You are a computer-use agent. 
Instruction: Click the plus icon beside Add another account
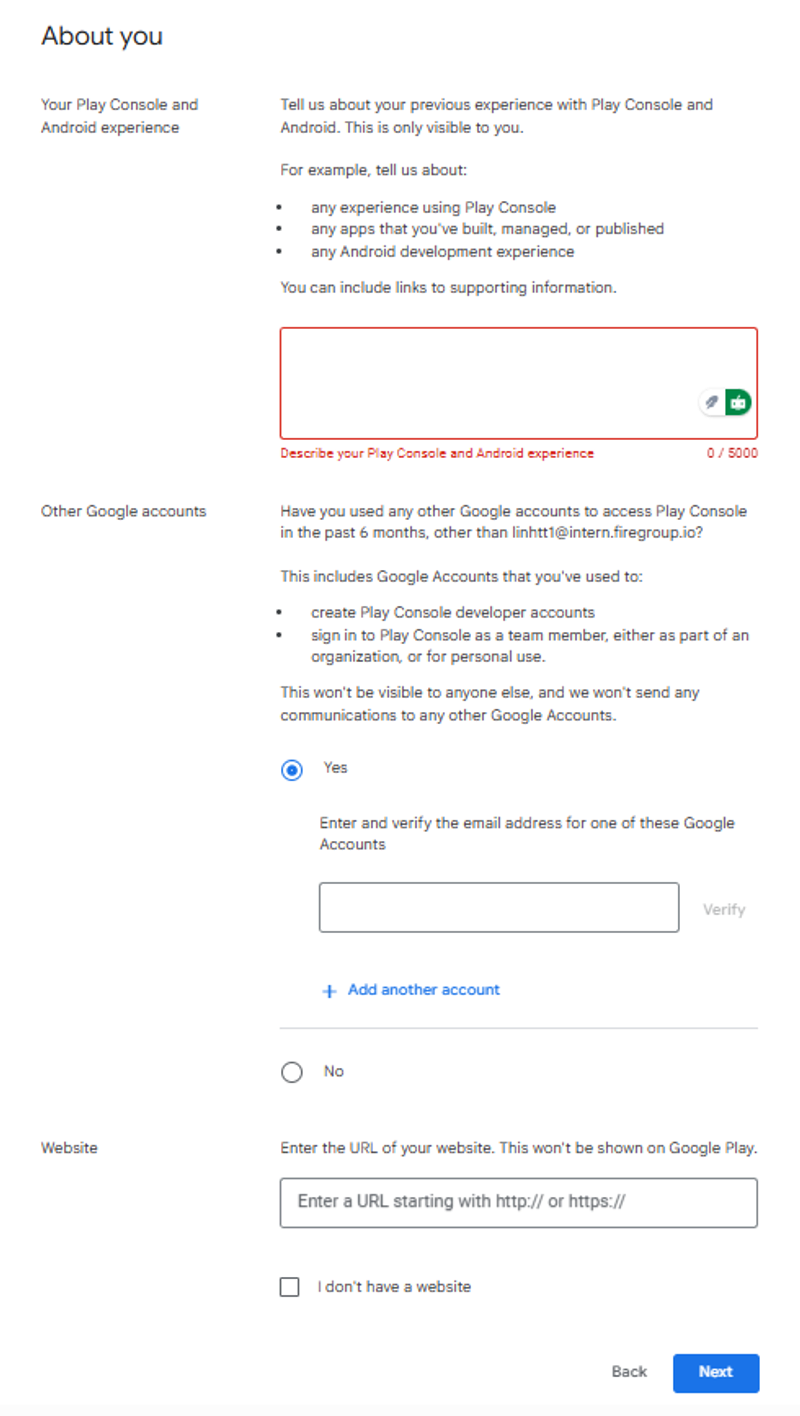point(328,990)
